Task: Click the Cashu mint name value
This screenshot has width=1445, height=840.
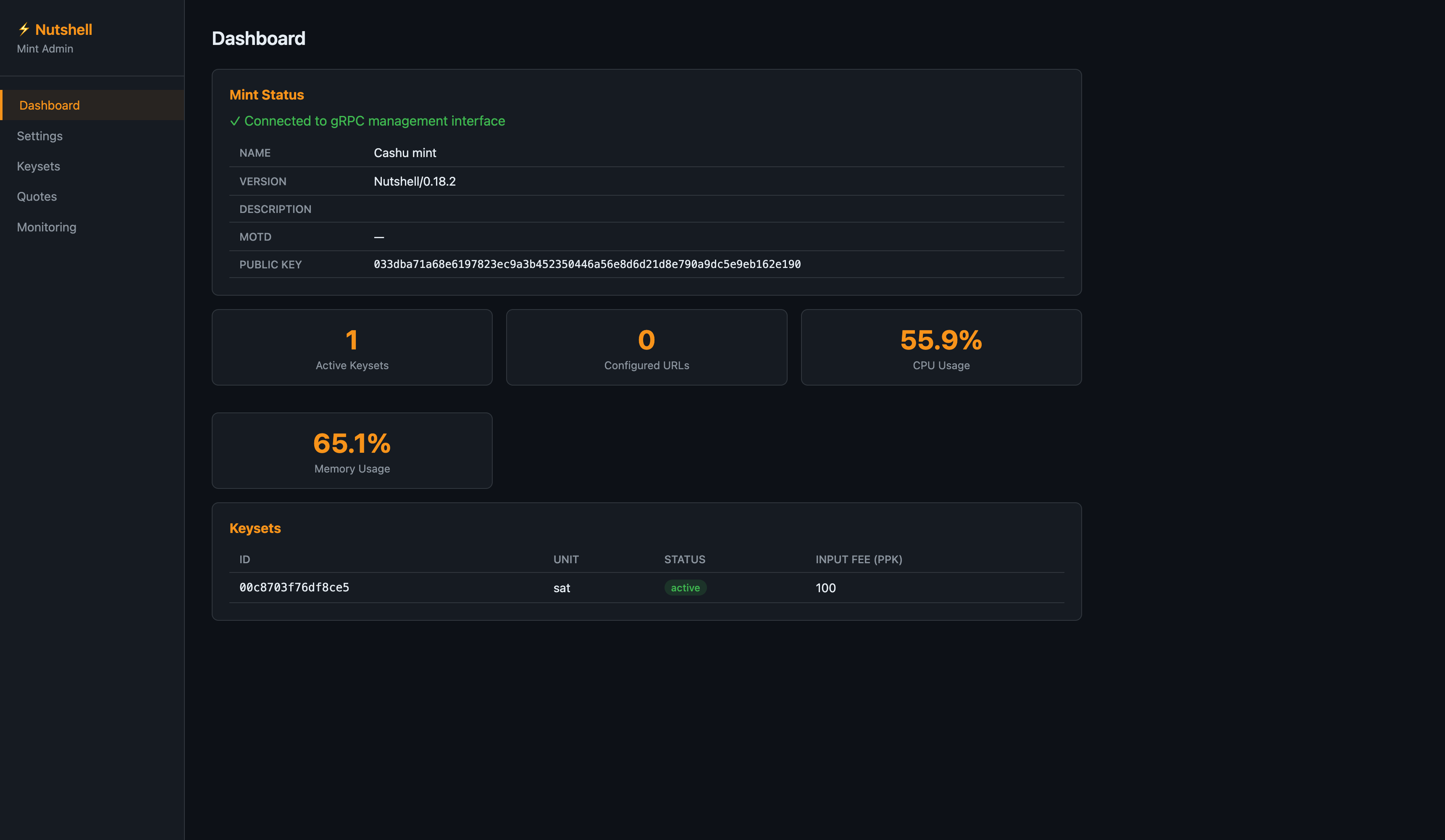Action: pyautogui.click(x=404, y=153)
